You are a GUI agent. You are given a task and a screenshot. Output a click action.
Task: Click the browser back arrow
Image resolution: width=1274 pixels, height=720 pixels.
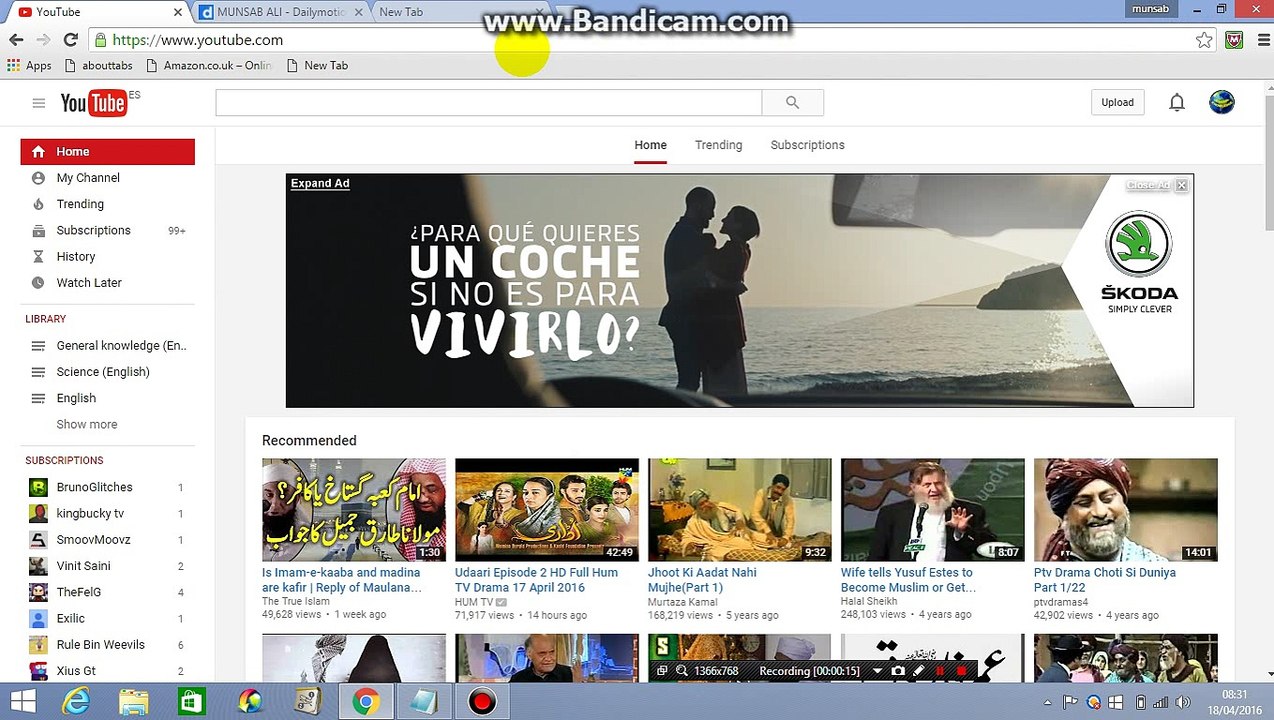[x=16, y=40]
